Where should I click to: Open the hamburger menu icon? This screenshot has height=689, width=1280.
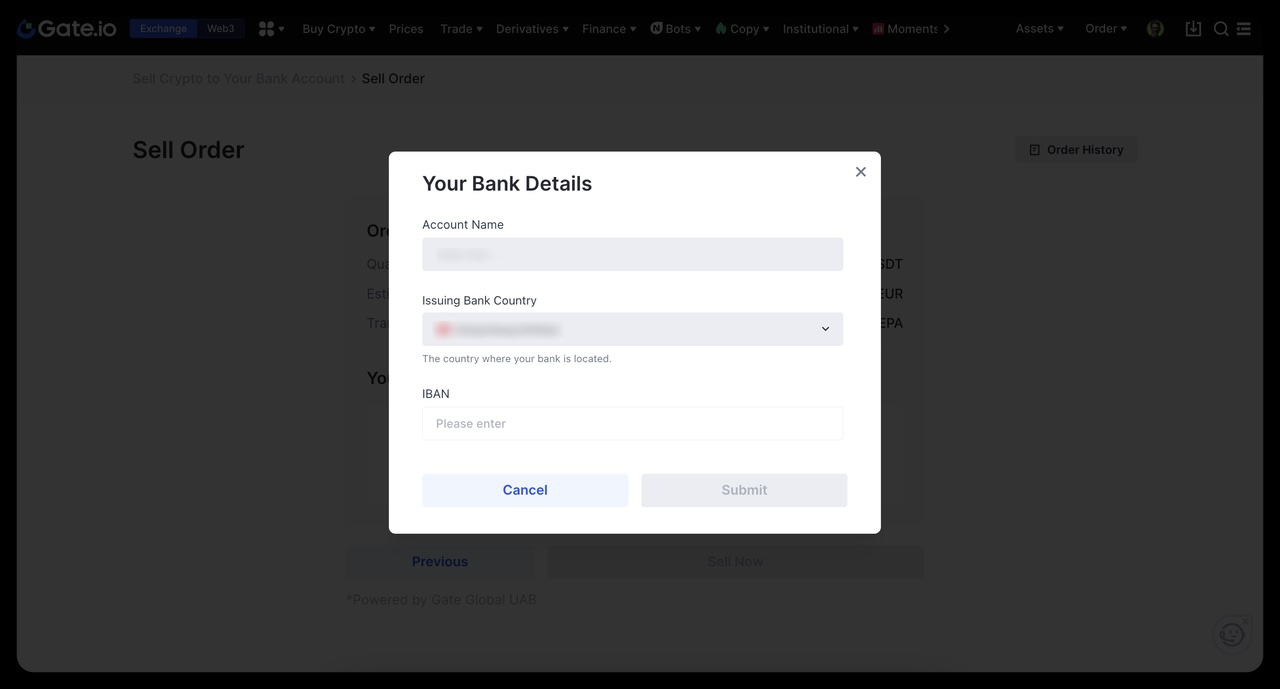[x=1244, y=29]
